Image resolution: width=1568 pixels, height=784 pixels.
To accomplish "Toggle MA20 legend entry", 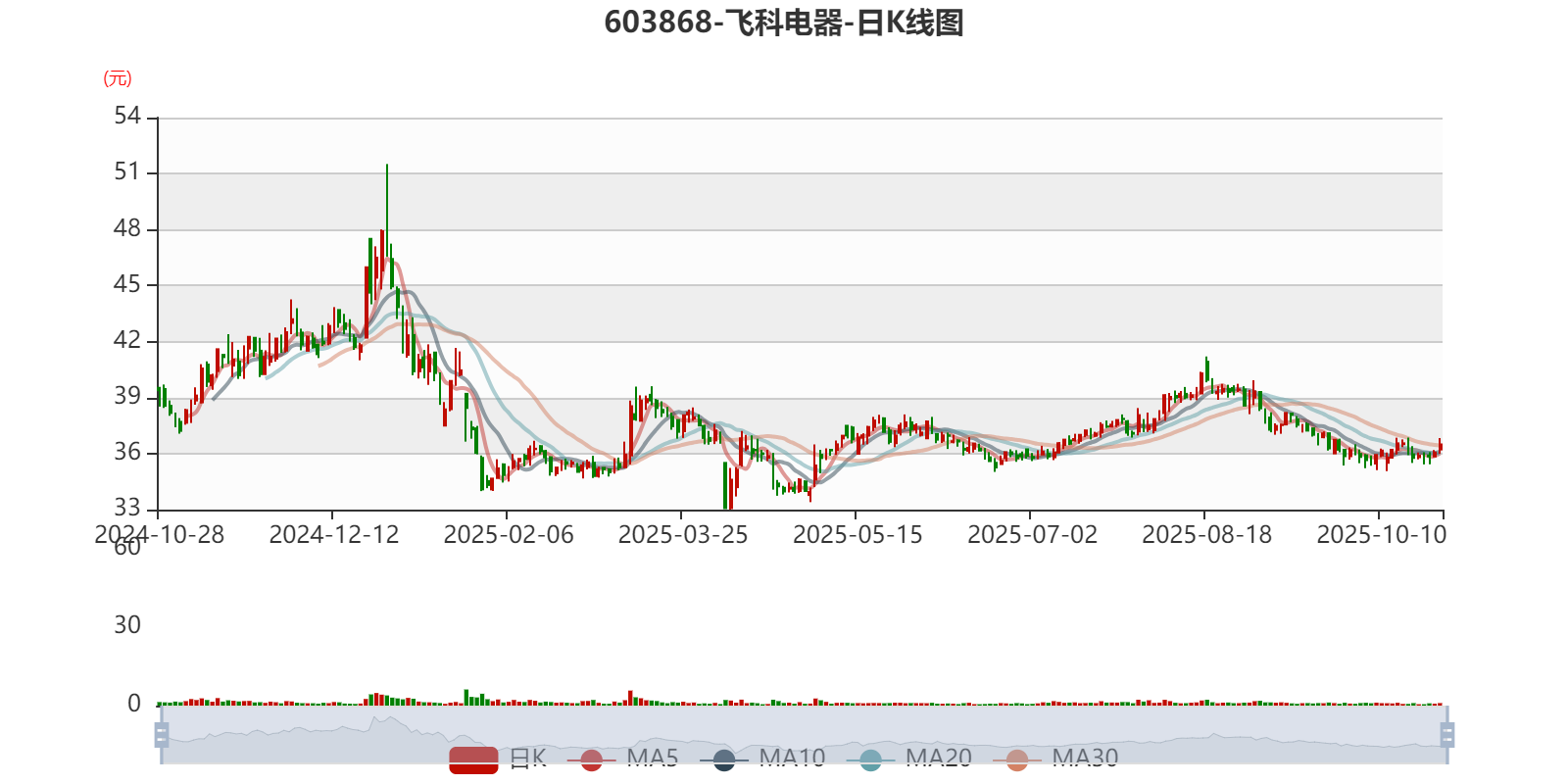I will [909, 759].
